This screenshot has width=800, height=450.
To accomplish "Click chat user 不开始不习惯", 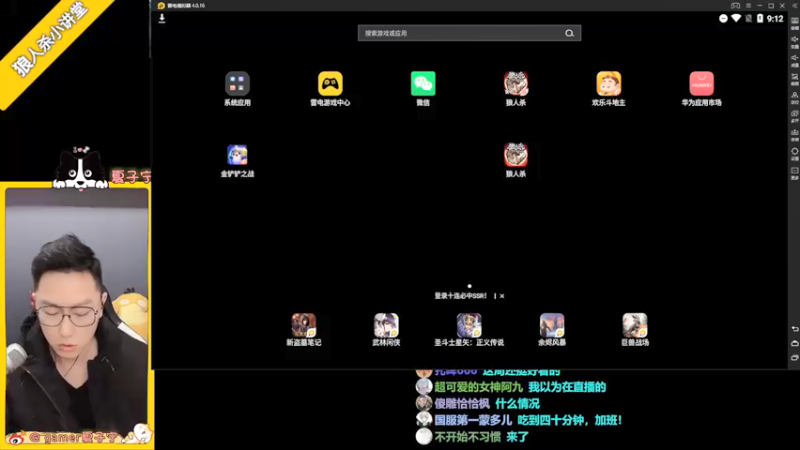I will [x=467, y=437].
